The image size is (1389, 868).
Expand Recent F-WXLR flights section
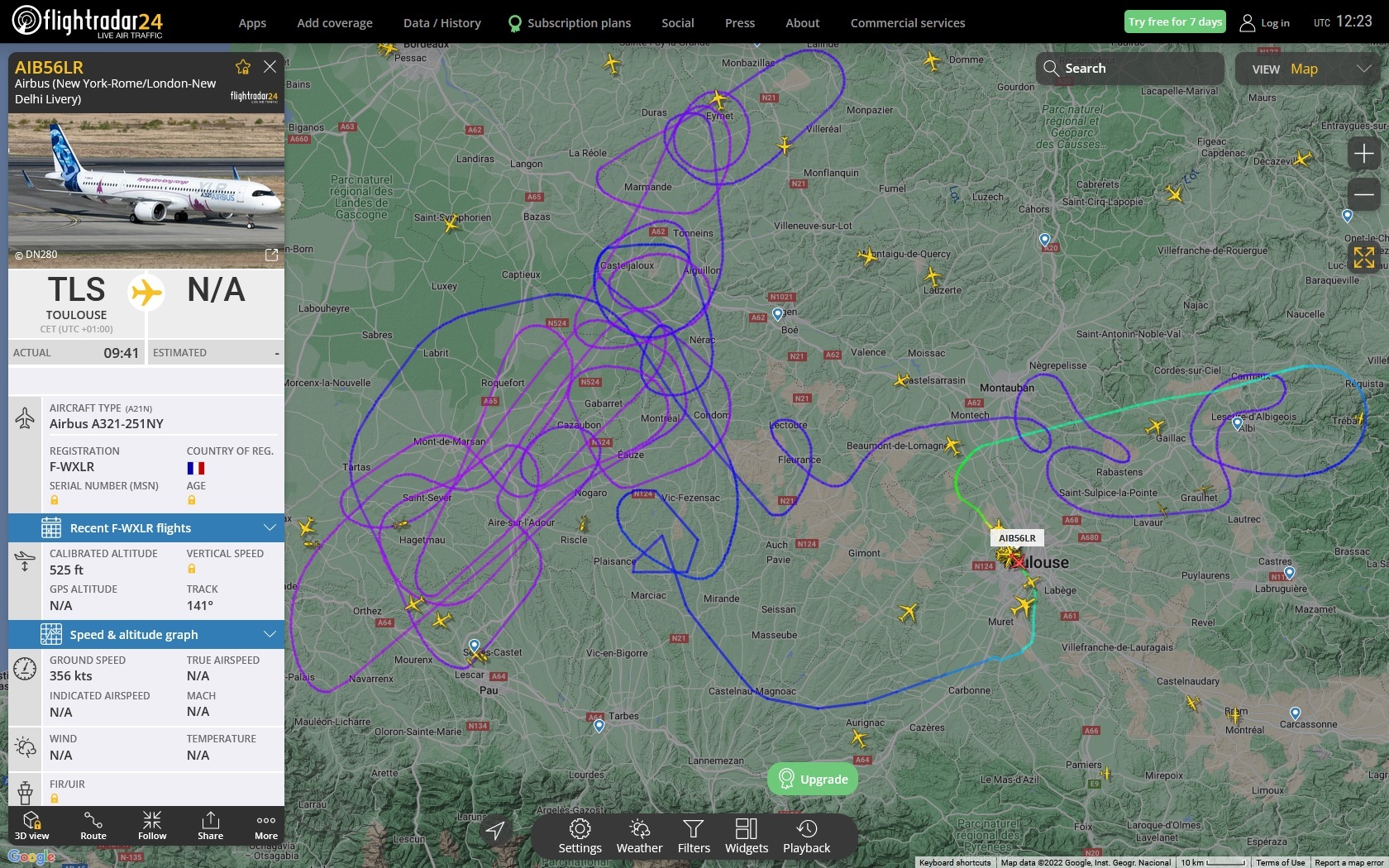146,527
